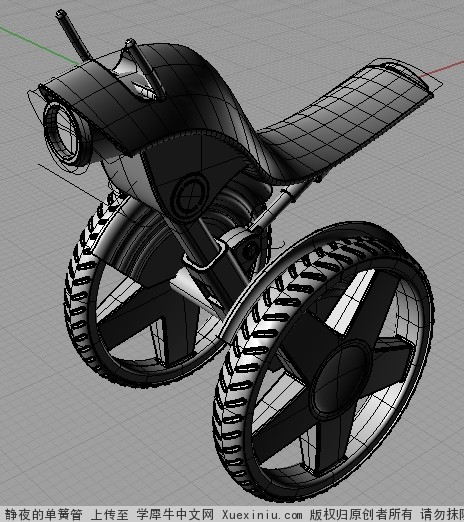The height and width of the screenshot is (522, 464).
Task: Click the green Y-axis line
Action: coord(40,46)
